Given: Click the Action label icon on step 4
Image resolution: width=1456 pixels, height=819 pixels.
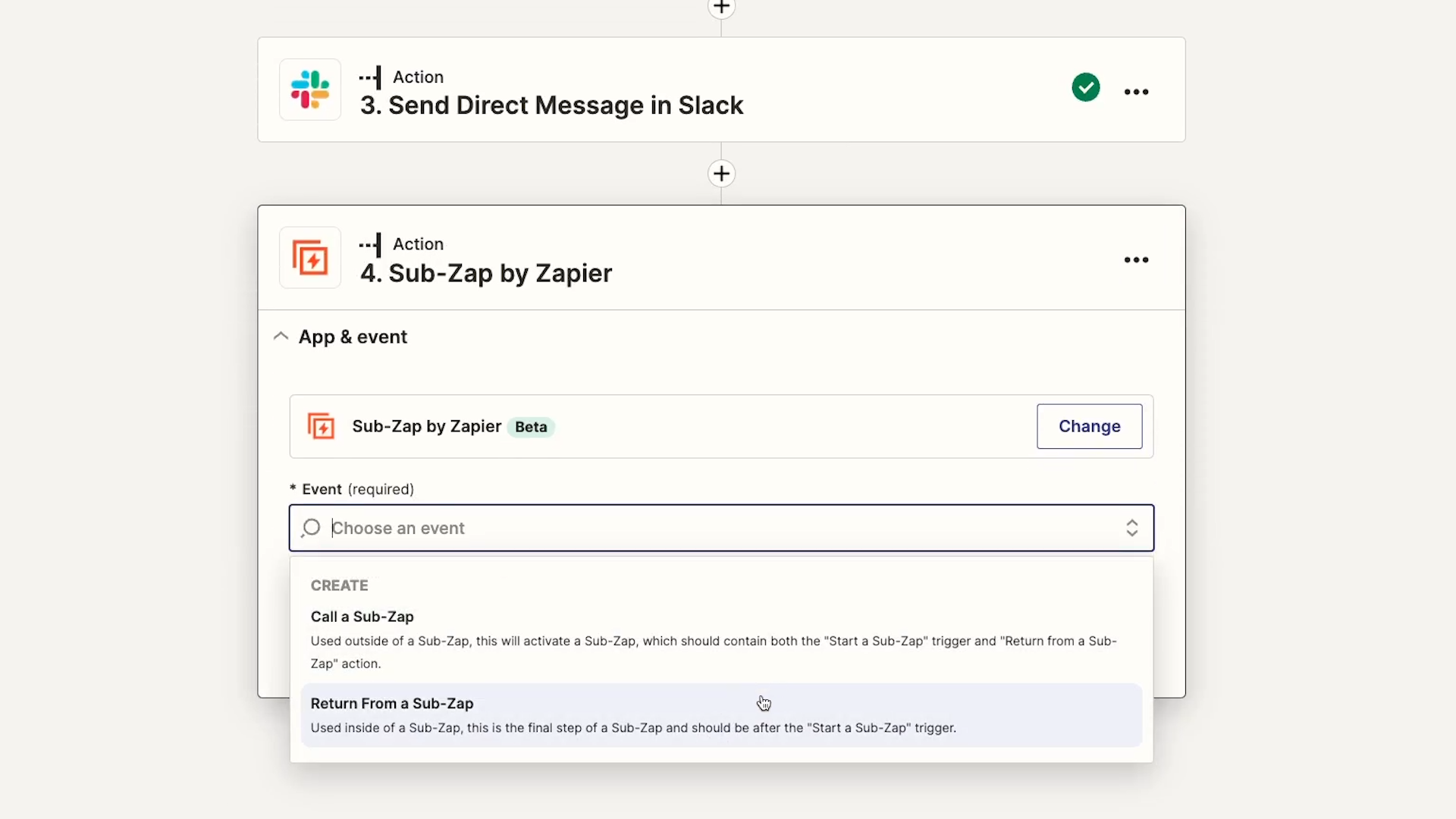Looking at the screenshot, I should point(369,244).
